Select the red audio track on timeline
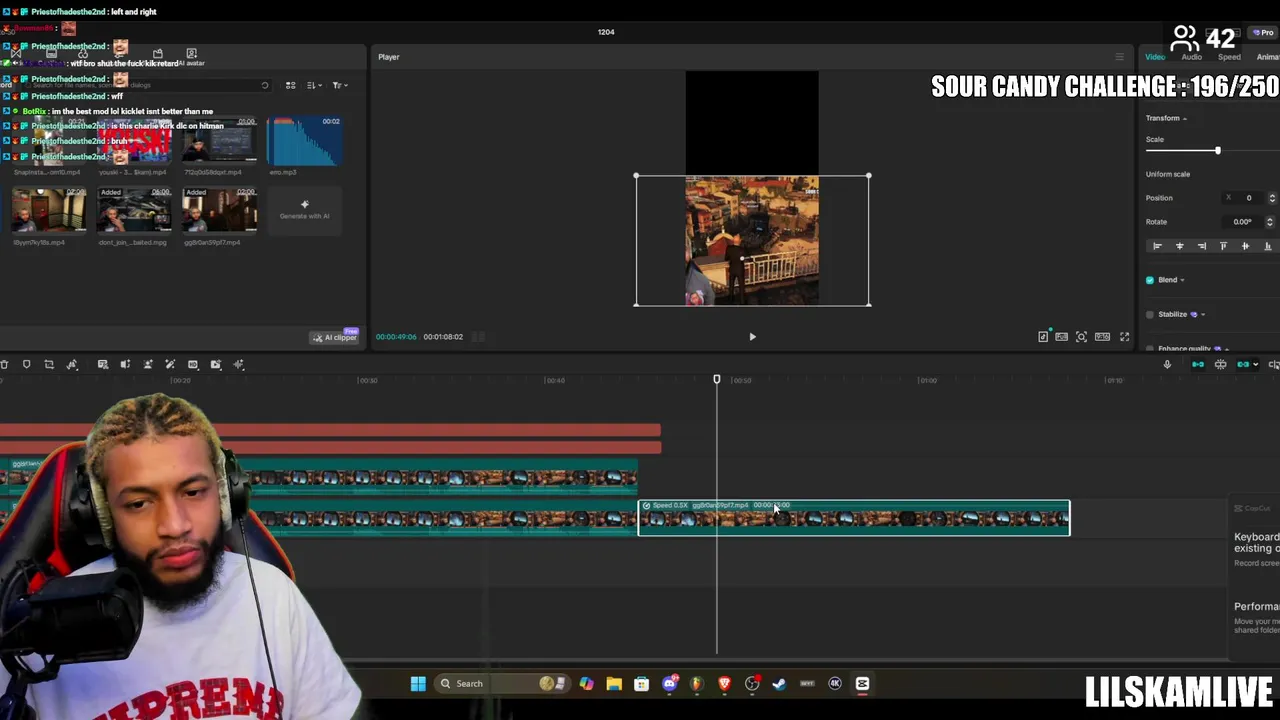Image resolution: width=1280 pixels, height=720 pixels. [330, 431]
